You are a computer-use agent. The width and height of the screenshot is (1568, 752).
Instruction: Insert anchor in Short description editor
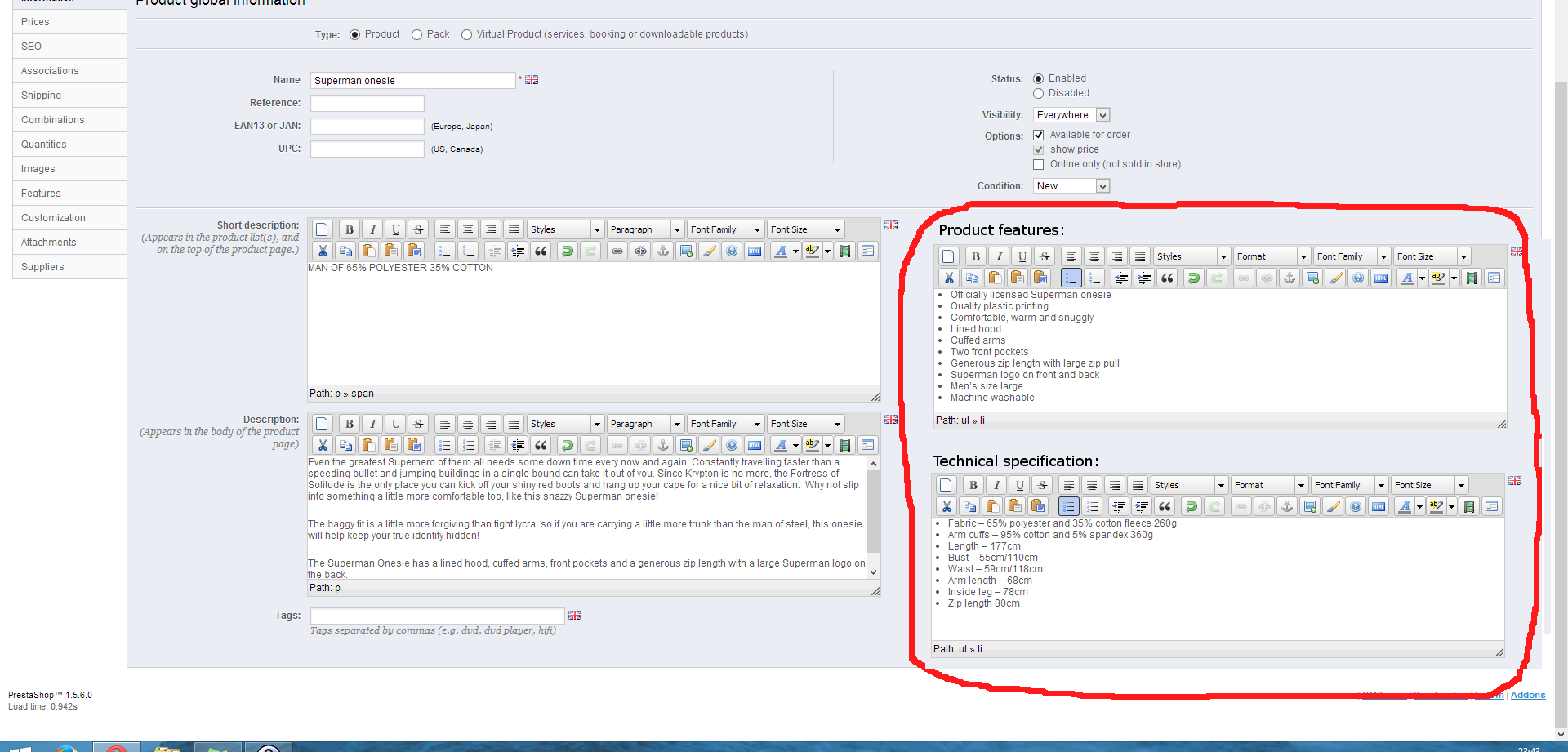coord(663,251)
